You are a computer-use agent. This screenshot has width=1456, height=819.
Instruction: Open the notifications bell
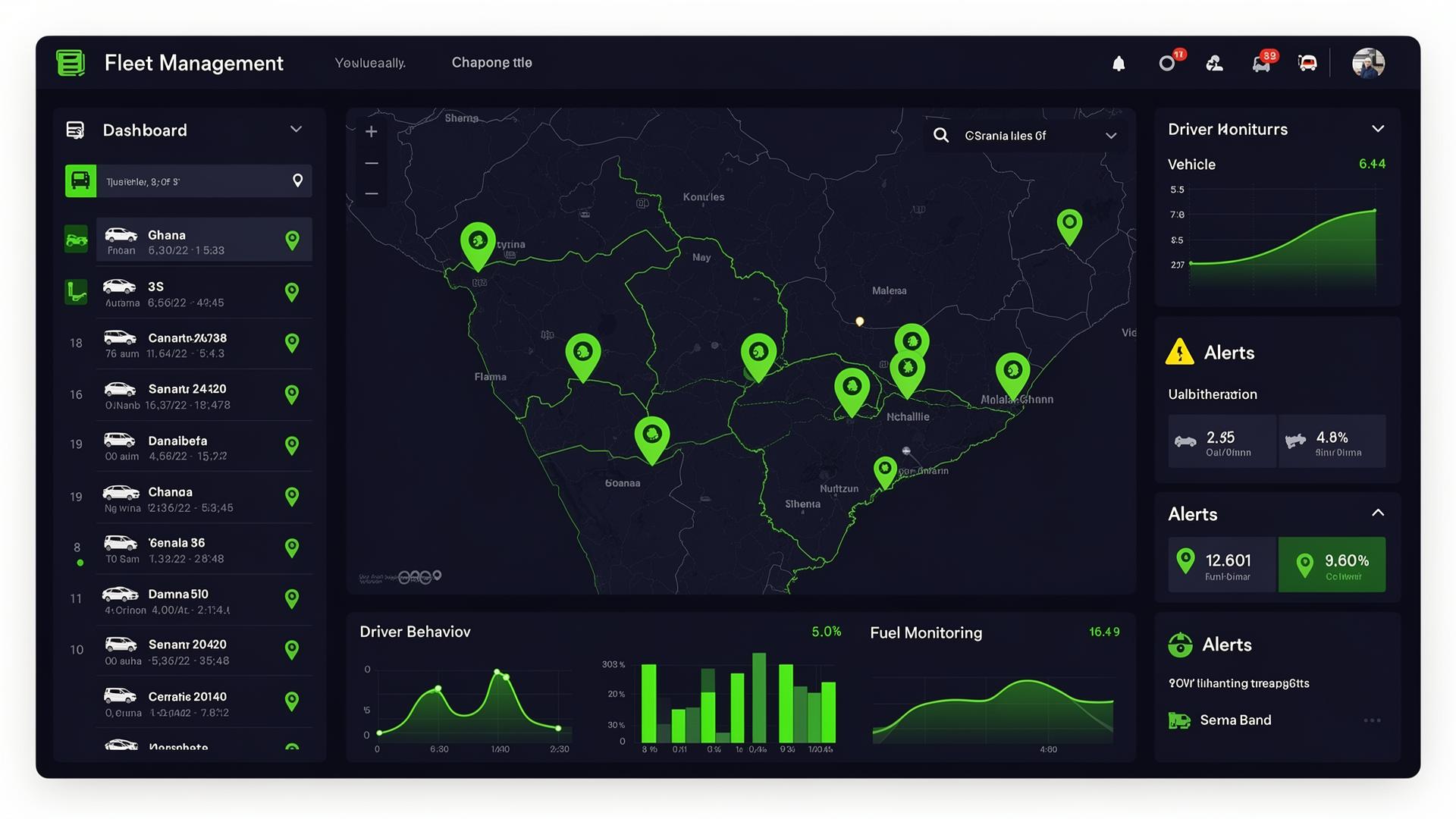[x=1119, y=64]
